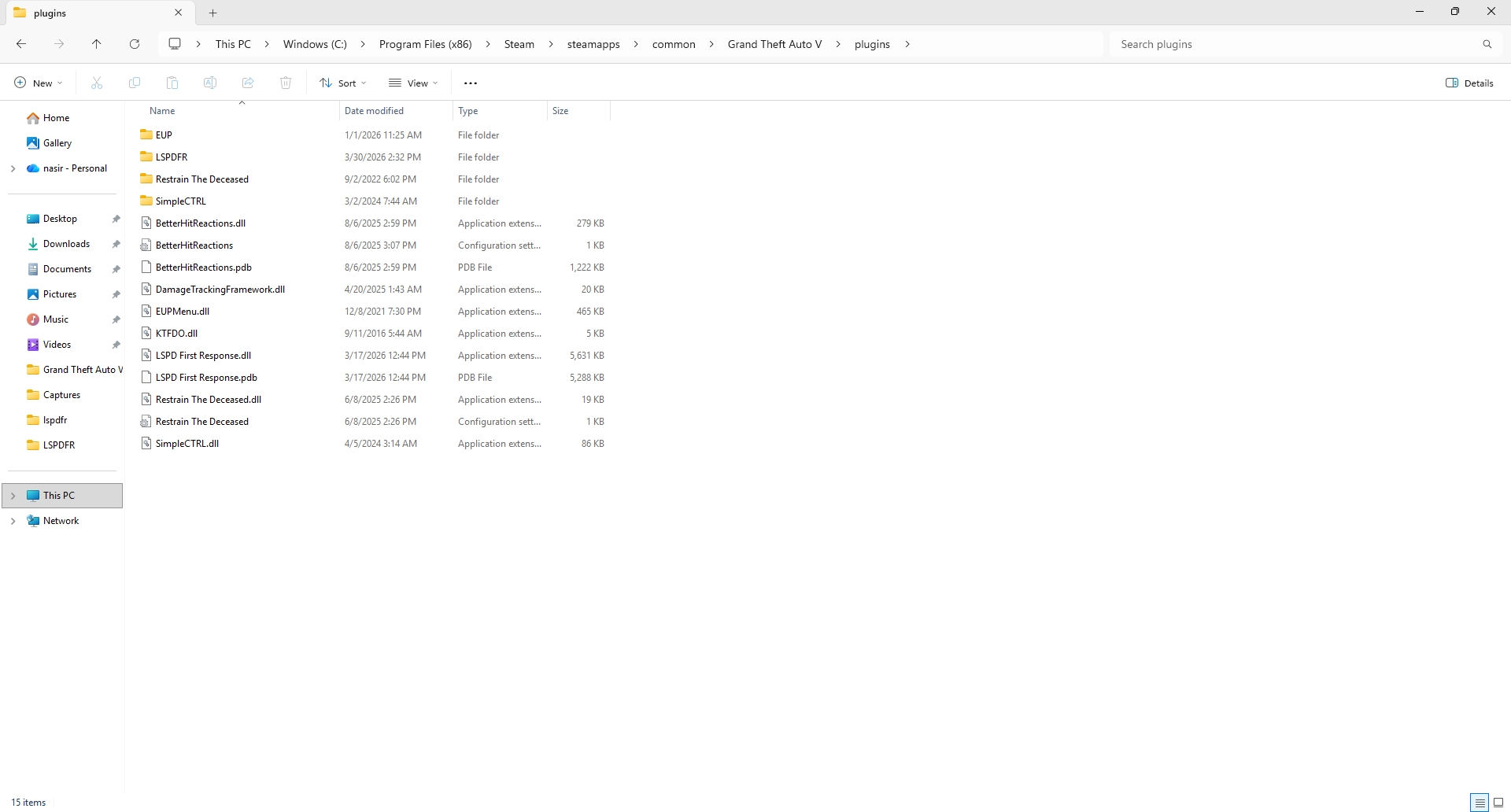Unpin Desktop from Quick access
This screenshot has width=1511, height=812.
pos(116,219)
